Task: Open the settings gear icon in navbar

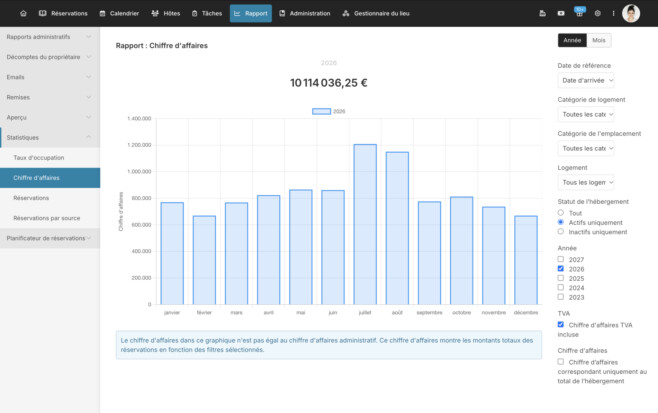Action: (x=598, y=13)
